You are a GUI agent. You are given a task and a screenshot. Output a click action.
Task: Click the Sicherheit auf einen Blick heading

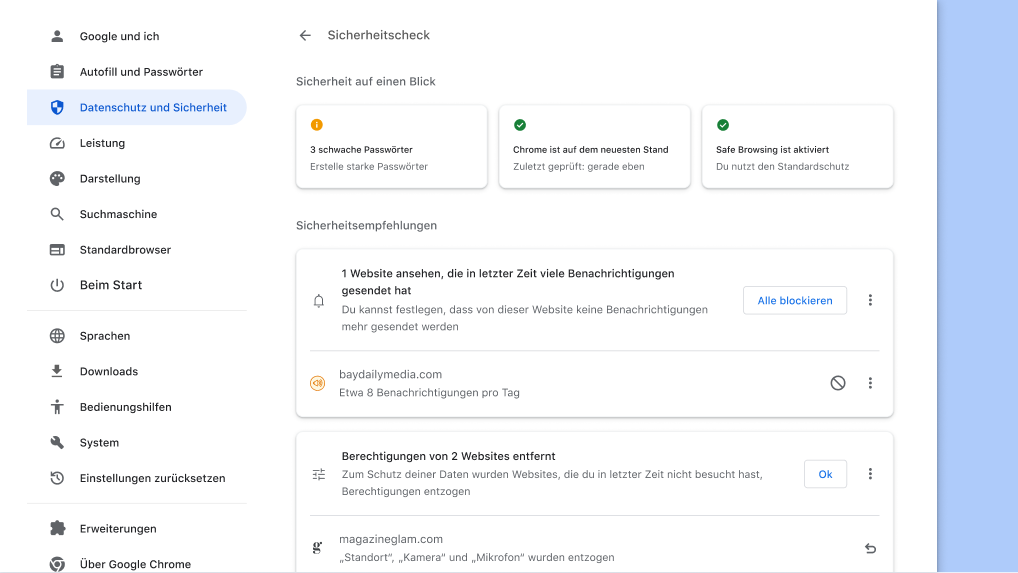click(x=366, y=81)
